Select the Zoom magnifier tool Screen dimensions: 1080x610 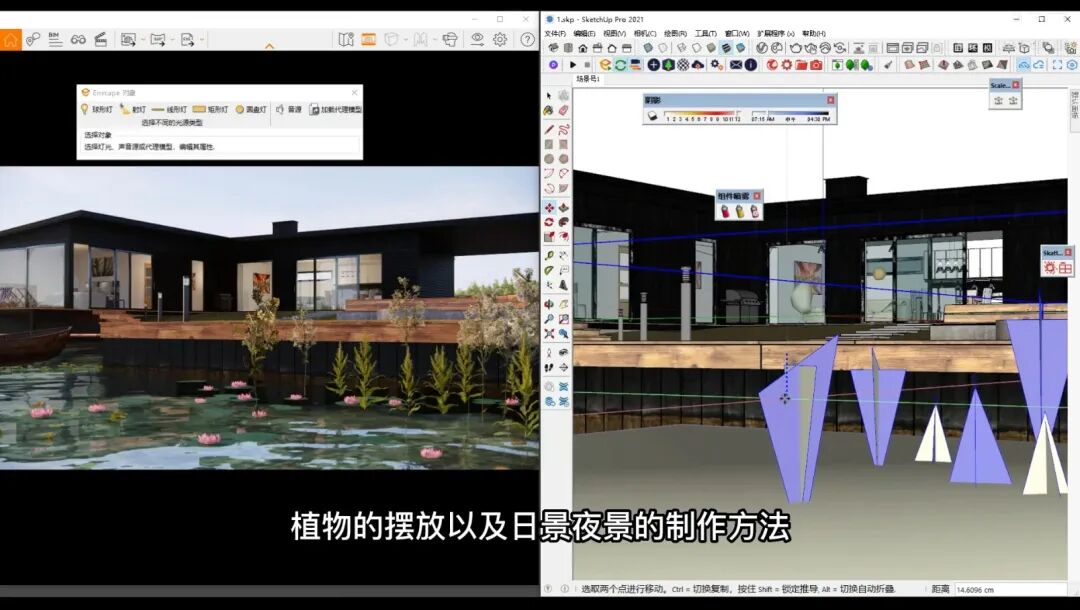[x=549, y=319]
